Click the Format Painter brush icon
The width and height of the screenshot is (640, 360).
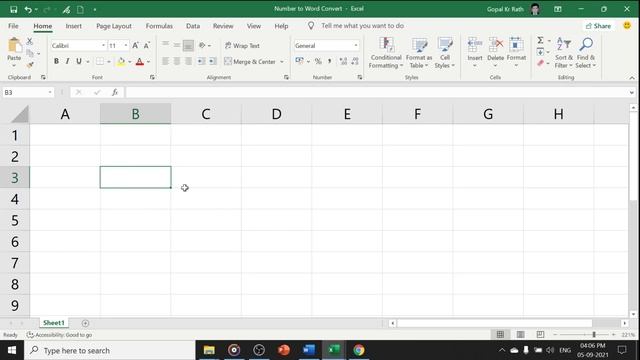pyautogui.click(x=29, y=65)
